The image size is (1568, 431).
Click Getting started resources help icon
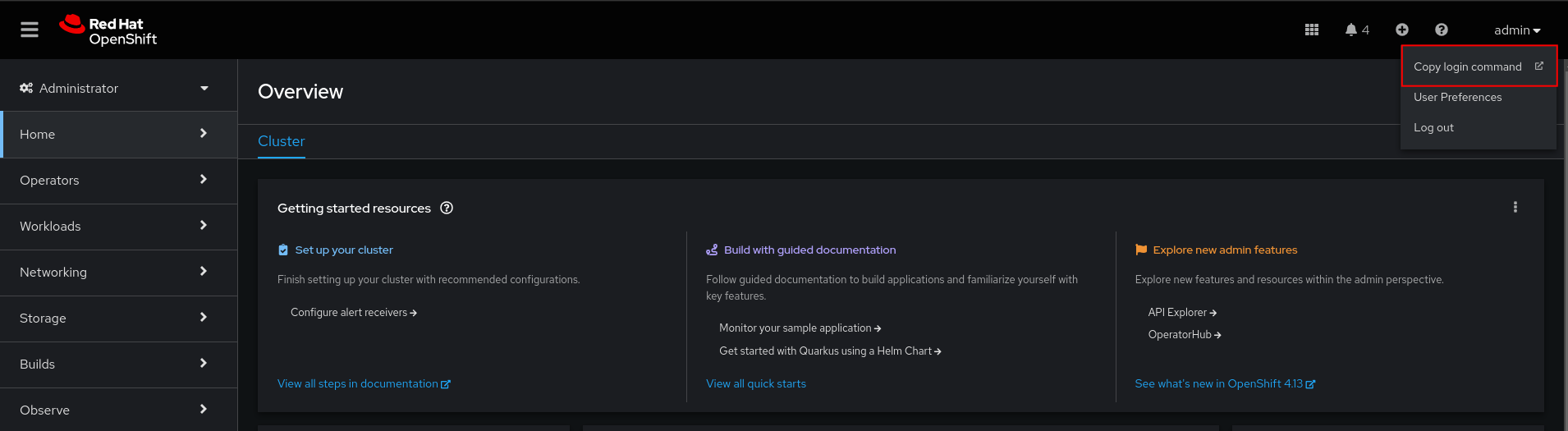point(447,208)
